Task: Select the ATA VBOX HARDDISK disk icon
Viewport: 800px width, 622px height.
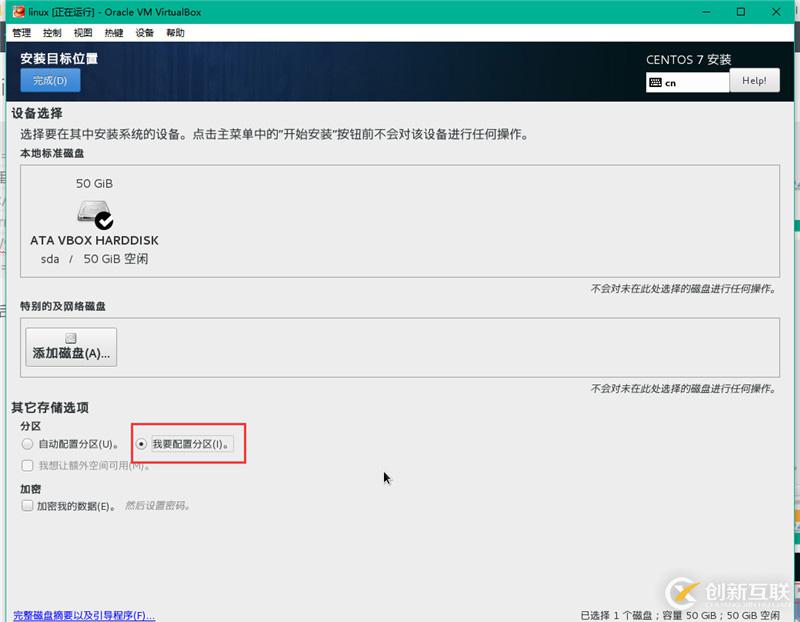Action: (95, 214)
